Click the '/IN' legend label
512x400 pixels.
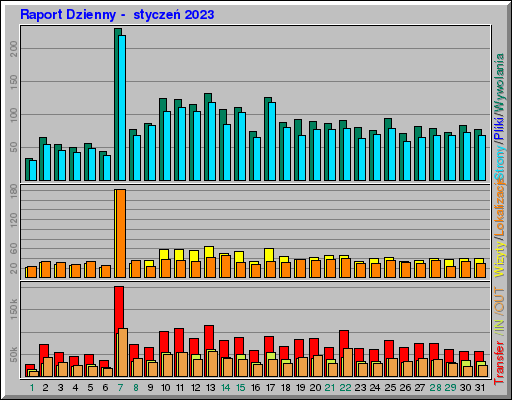(499, 328)
